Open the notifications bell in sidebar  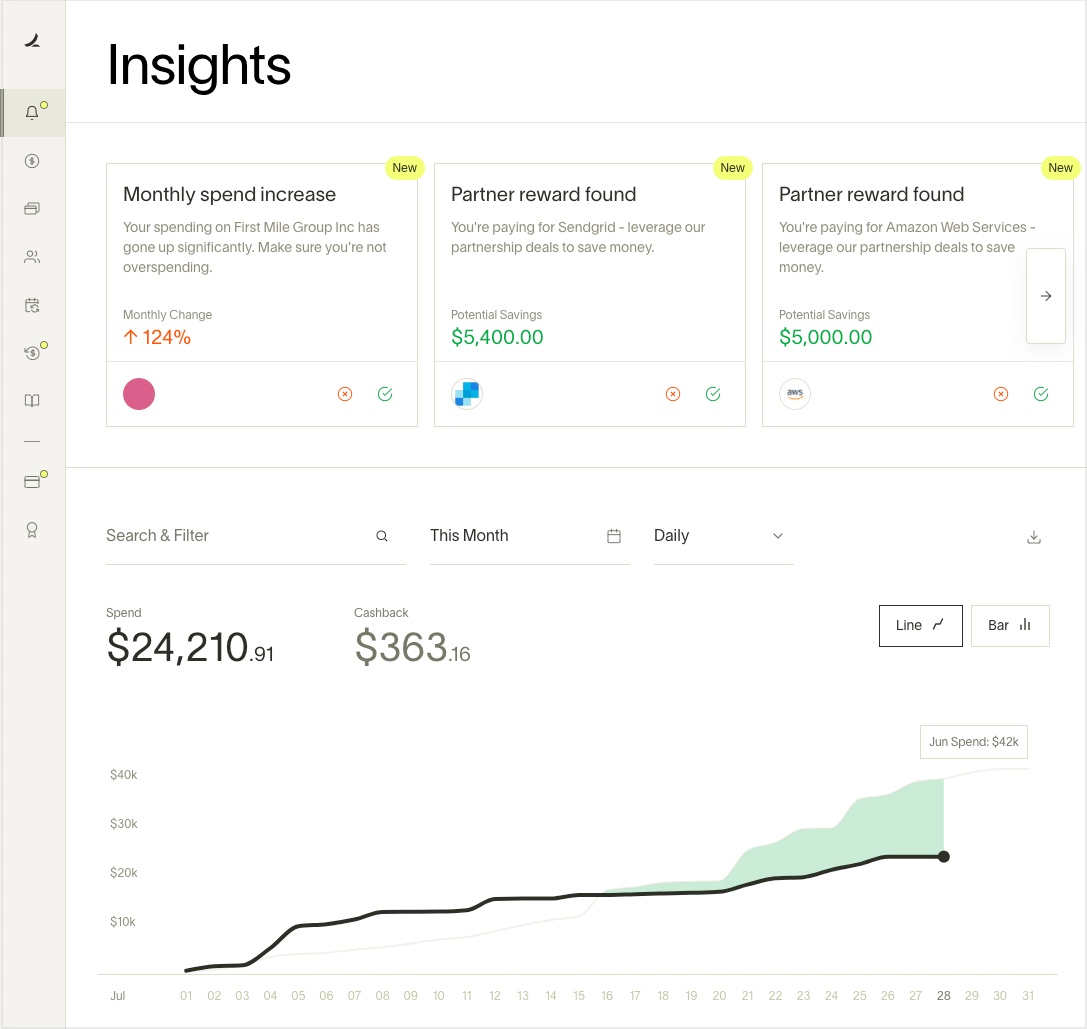[x=32, y=112]
